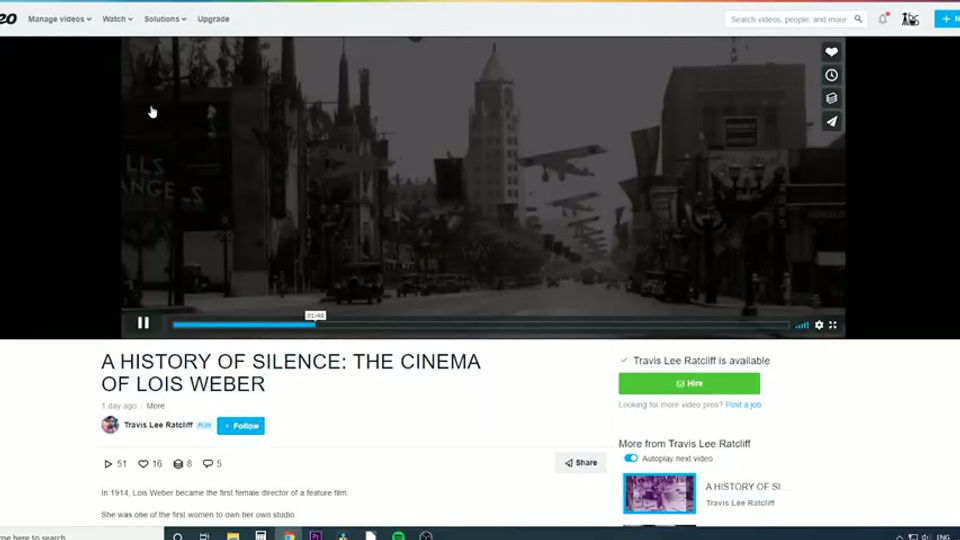Expand the Watch menu
The width and height of the screenshot is (960, 540).
117,19
